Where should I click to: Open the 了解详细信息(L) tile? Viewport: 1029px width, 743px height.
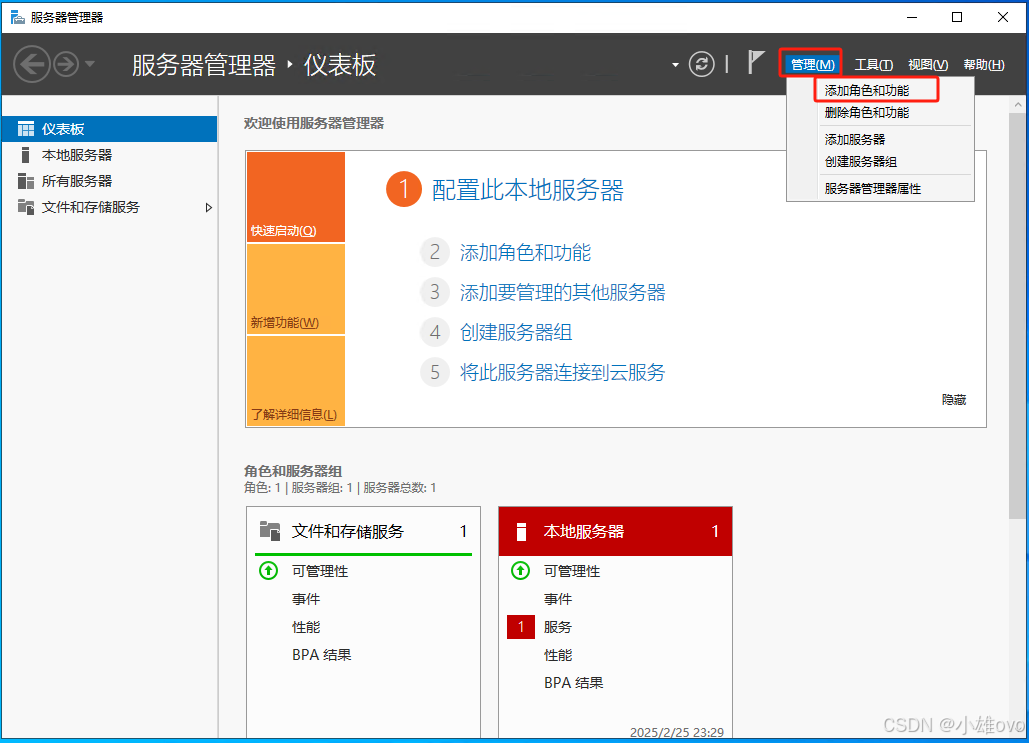click(296, 381)
